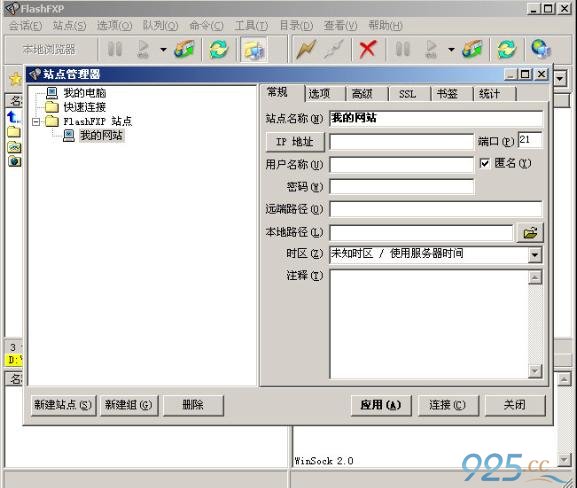Viewport: 577px width, 488px height.
Task: Switch to the 书签 tab
Action: click(x=447, y=94)
